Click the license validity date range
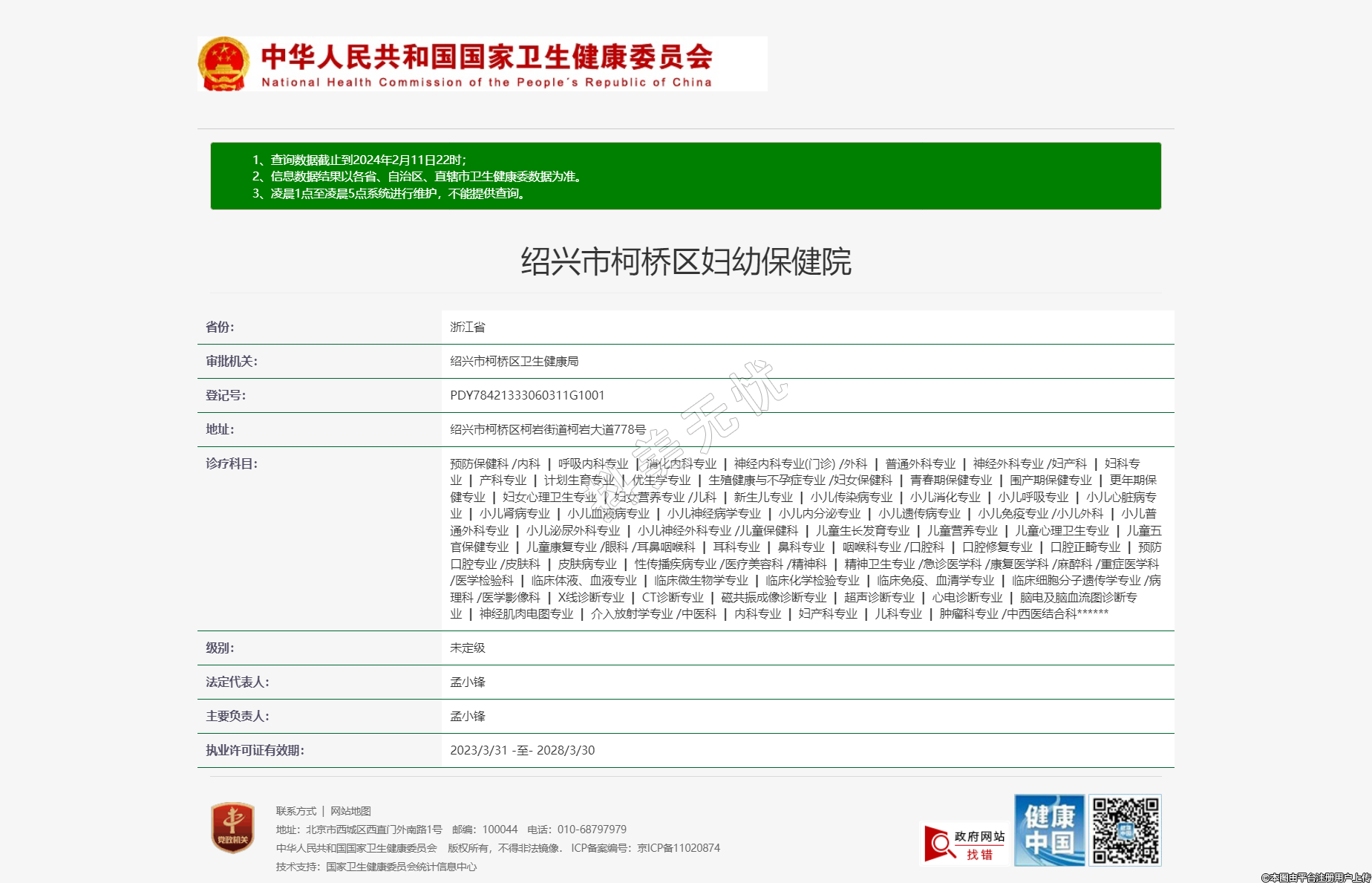The image size is (1372, 883). [522, 750]
